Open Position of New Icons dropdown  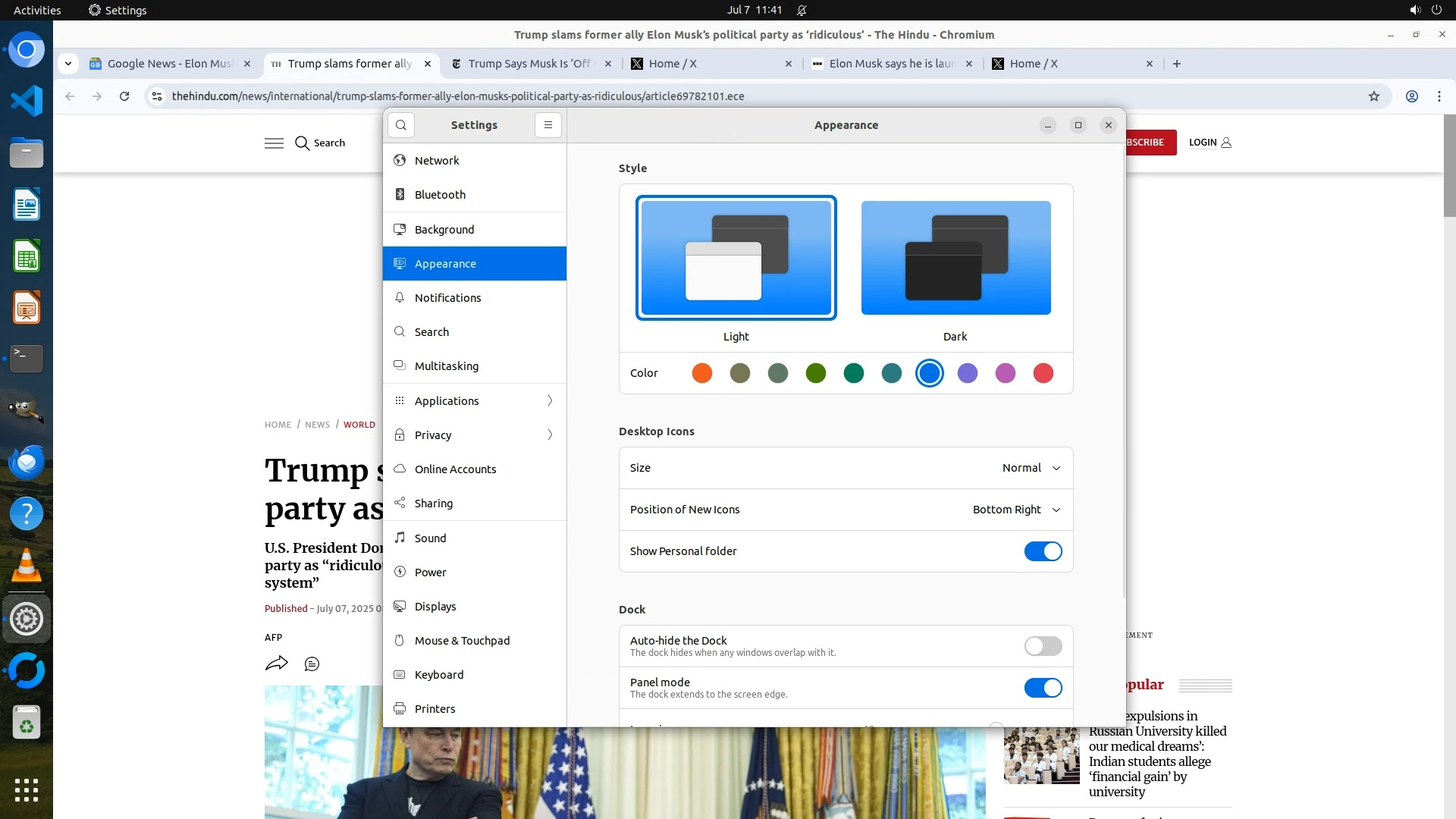pyautogui.click(x=1016, y=510)
